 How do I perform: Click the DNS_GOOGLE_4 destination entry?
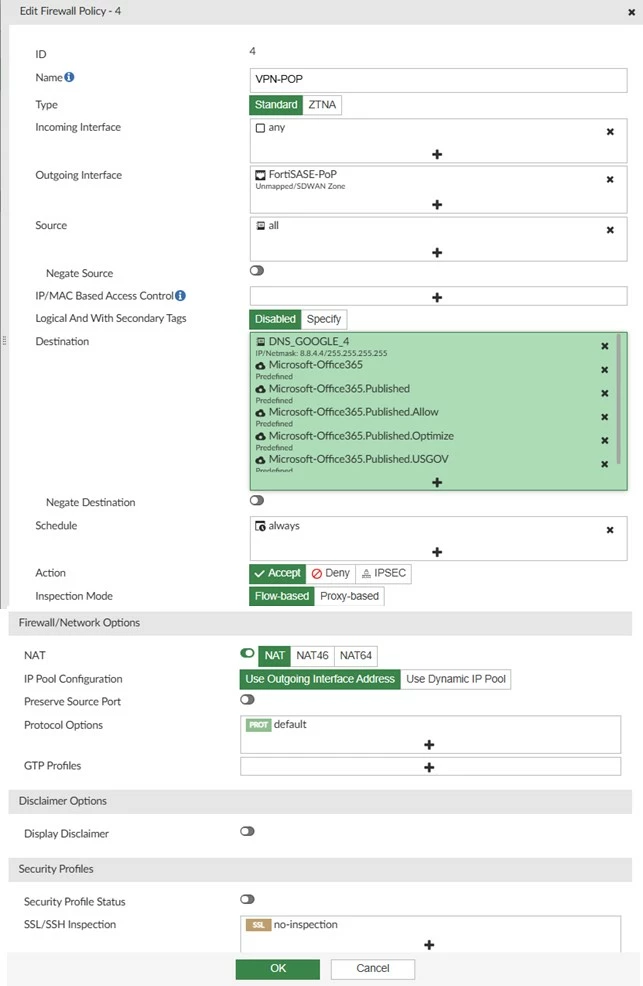tap(321, 346)
